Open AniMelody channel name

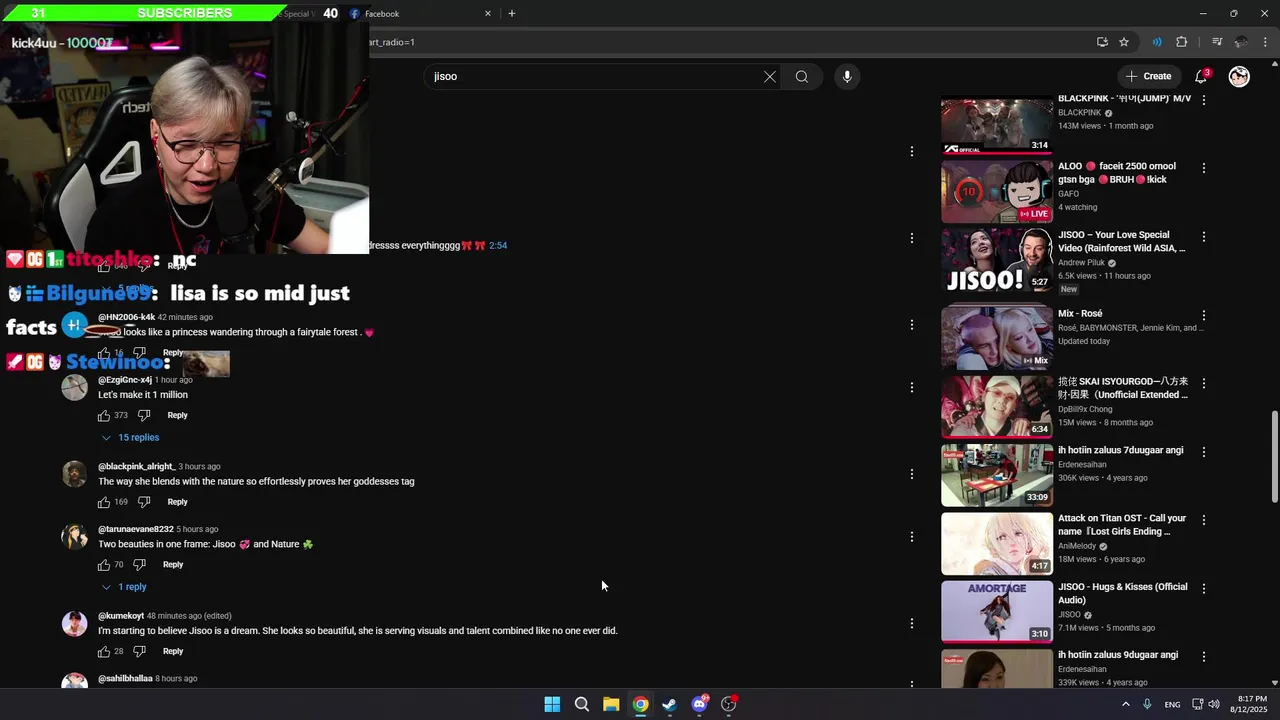[1077, 546]
